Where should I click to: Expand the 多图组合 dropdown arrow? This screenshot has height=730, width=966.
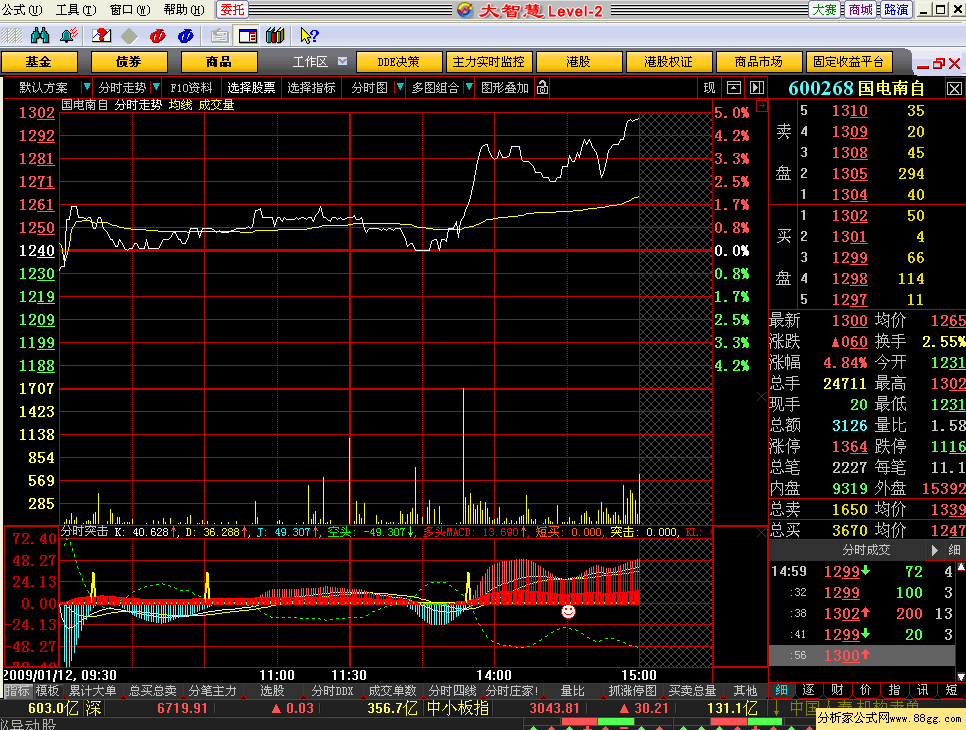tap(469, 87)
